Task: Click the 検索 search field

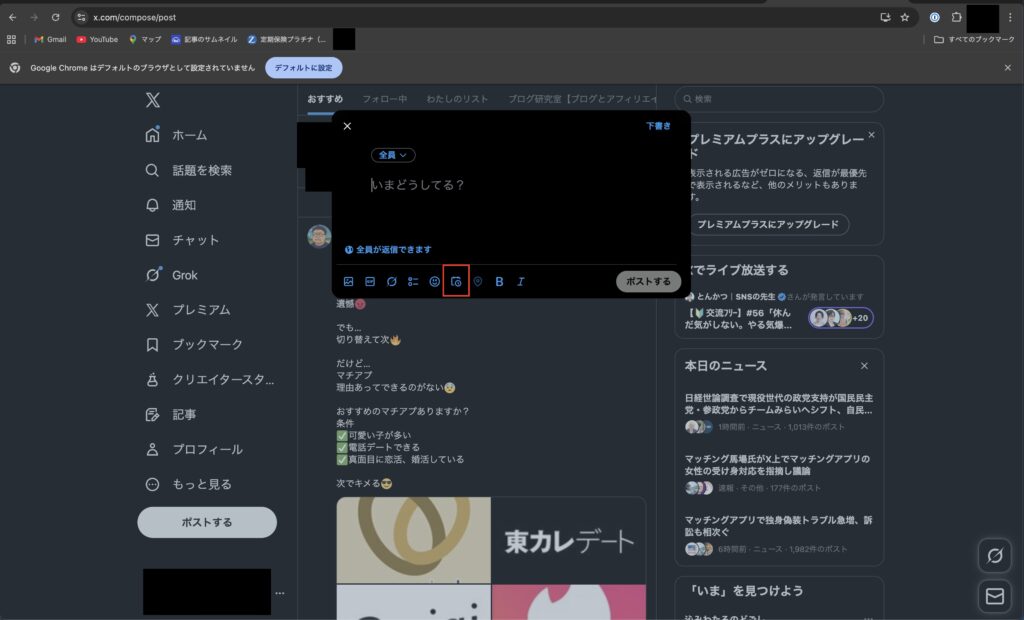Action: (780, 99)
